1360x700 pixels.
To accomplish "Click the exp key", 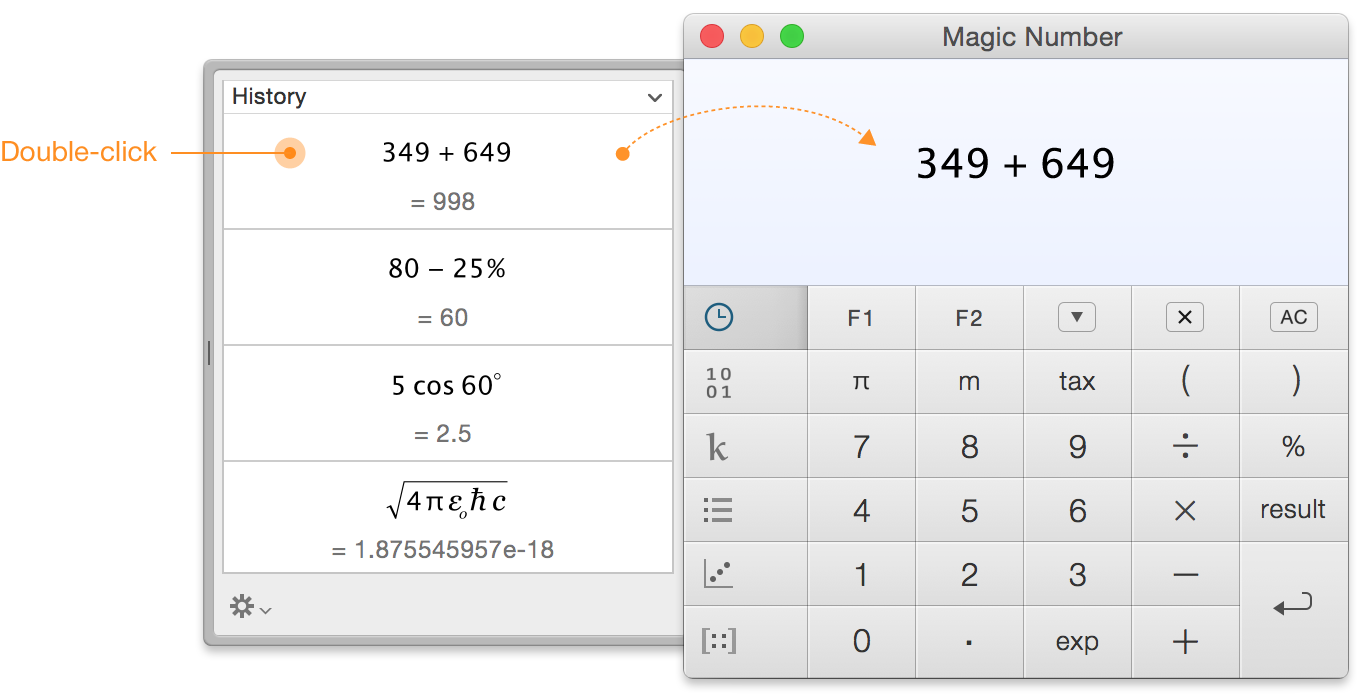I will pos(1077,641).
